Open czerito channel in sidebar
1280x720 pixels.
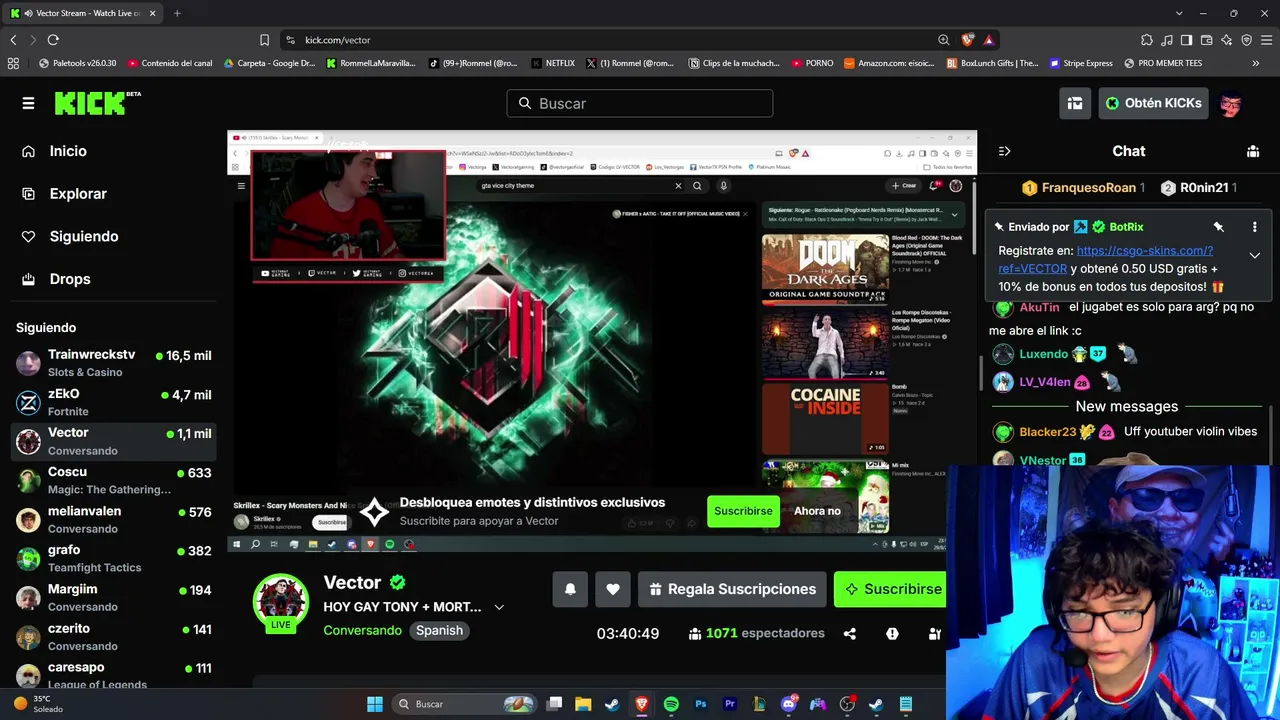tap(114, 636)
